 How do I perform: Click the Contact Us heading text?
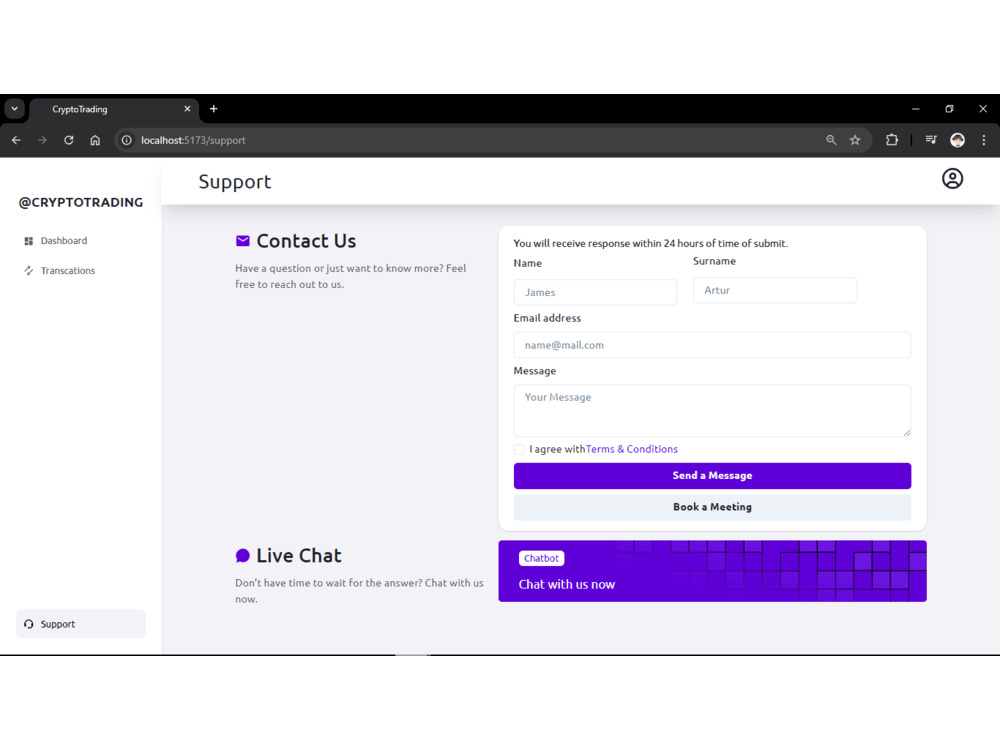[x=306, y=241]
